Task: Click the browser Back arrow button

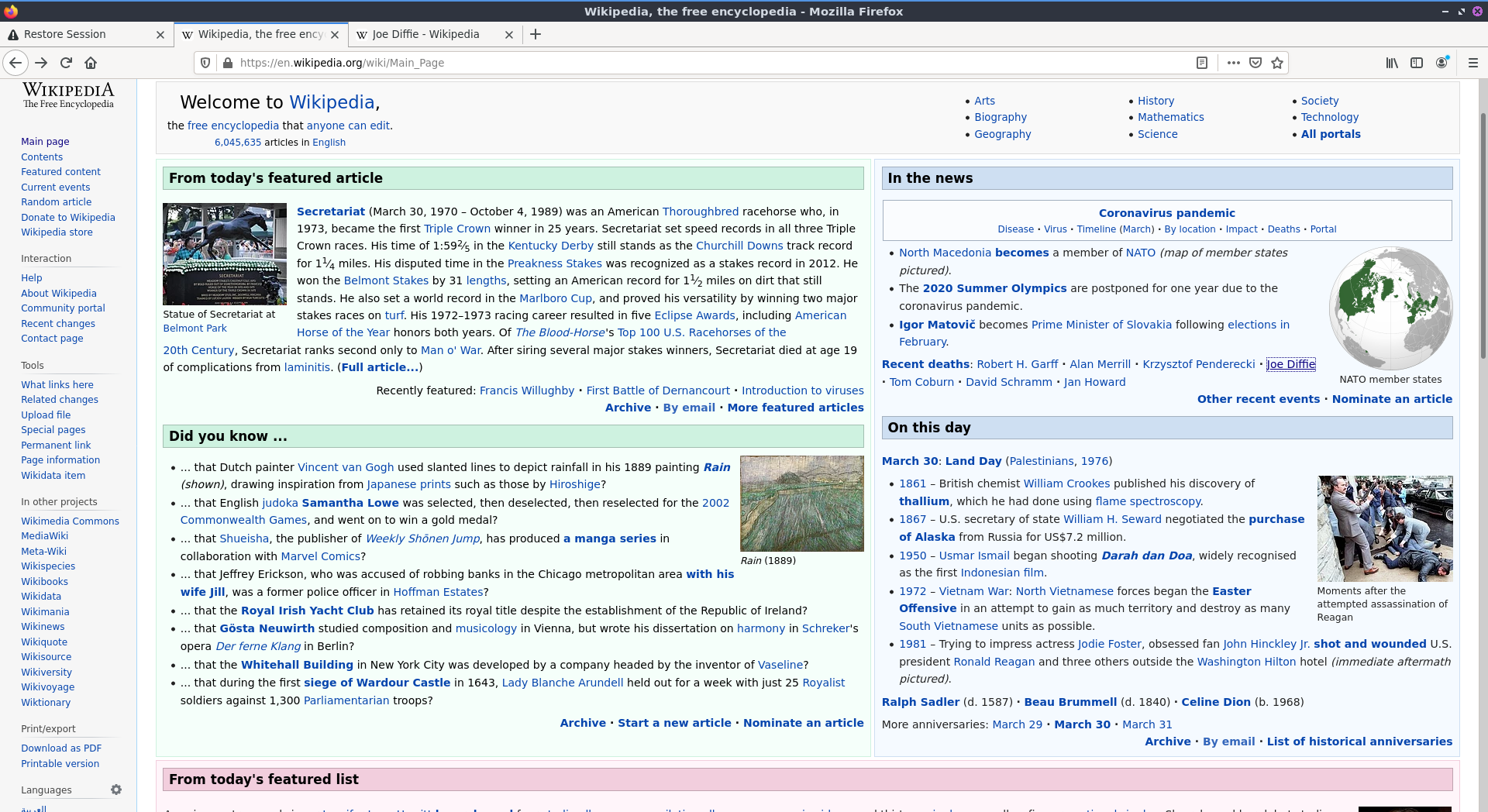Action: coord(15,63)
